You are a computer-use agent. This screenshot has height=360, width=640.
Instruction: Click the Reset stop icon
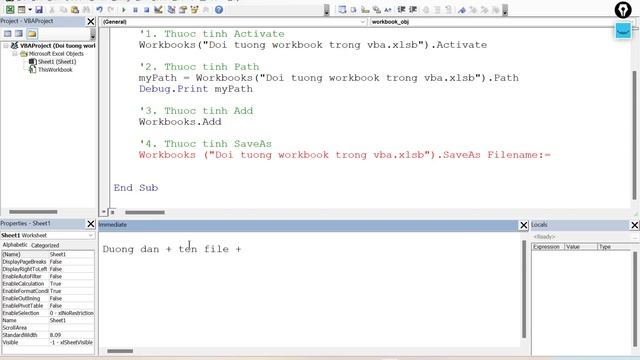tap(147, 9)
